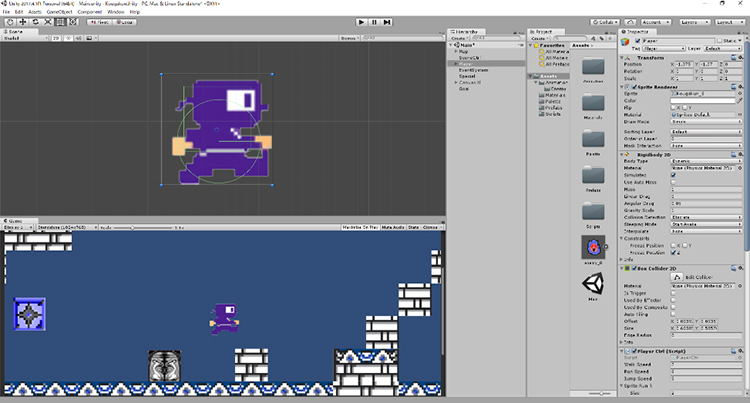Select the Rotate tool
Viewport: 750px width, 403px height.
(36, 21)
